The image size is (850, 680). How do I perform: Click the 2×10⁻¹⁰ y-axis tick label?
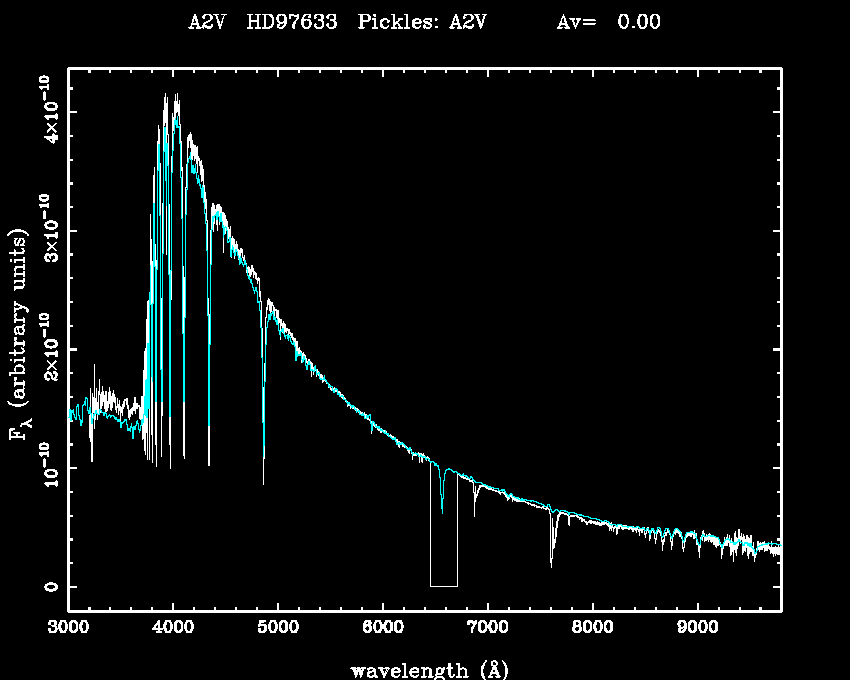48,349
